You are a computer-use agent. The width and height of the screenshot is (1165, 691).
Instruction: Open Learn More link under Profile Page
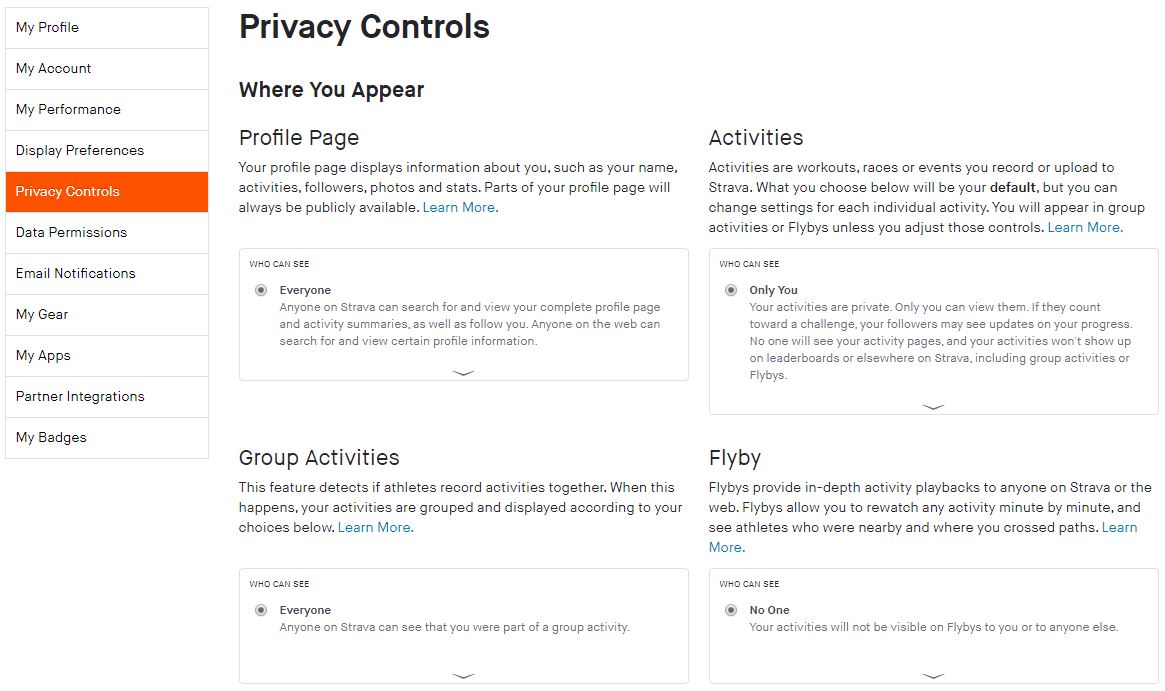pyautogui.click(x=459, y=207)
